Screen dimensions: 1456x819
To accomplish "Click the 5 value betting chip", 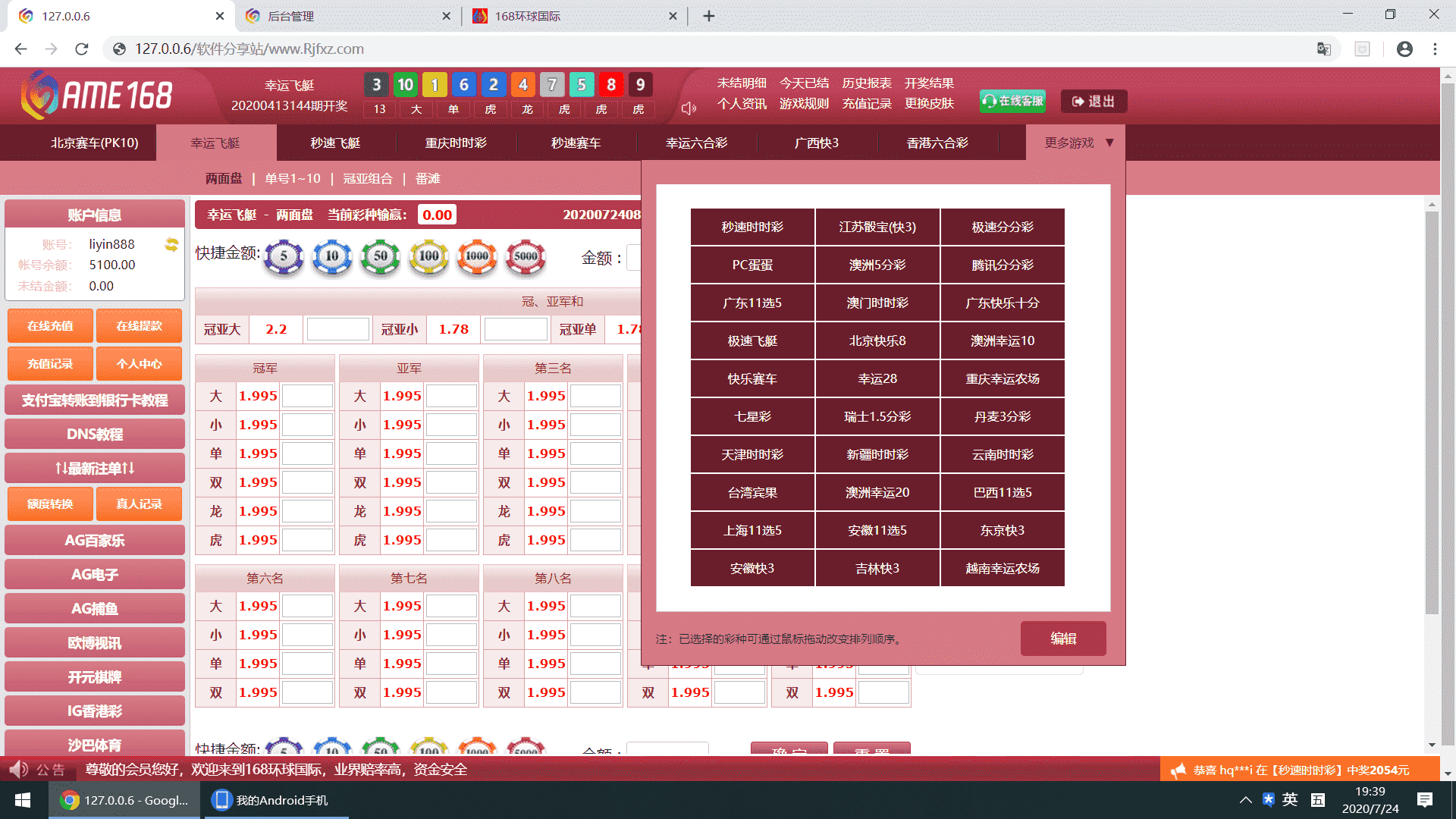I will 284,256.
